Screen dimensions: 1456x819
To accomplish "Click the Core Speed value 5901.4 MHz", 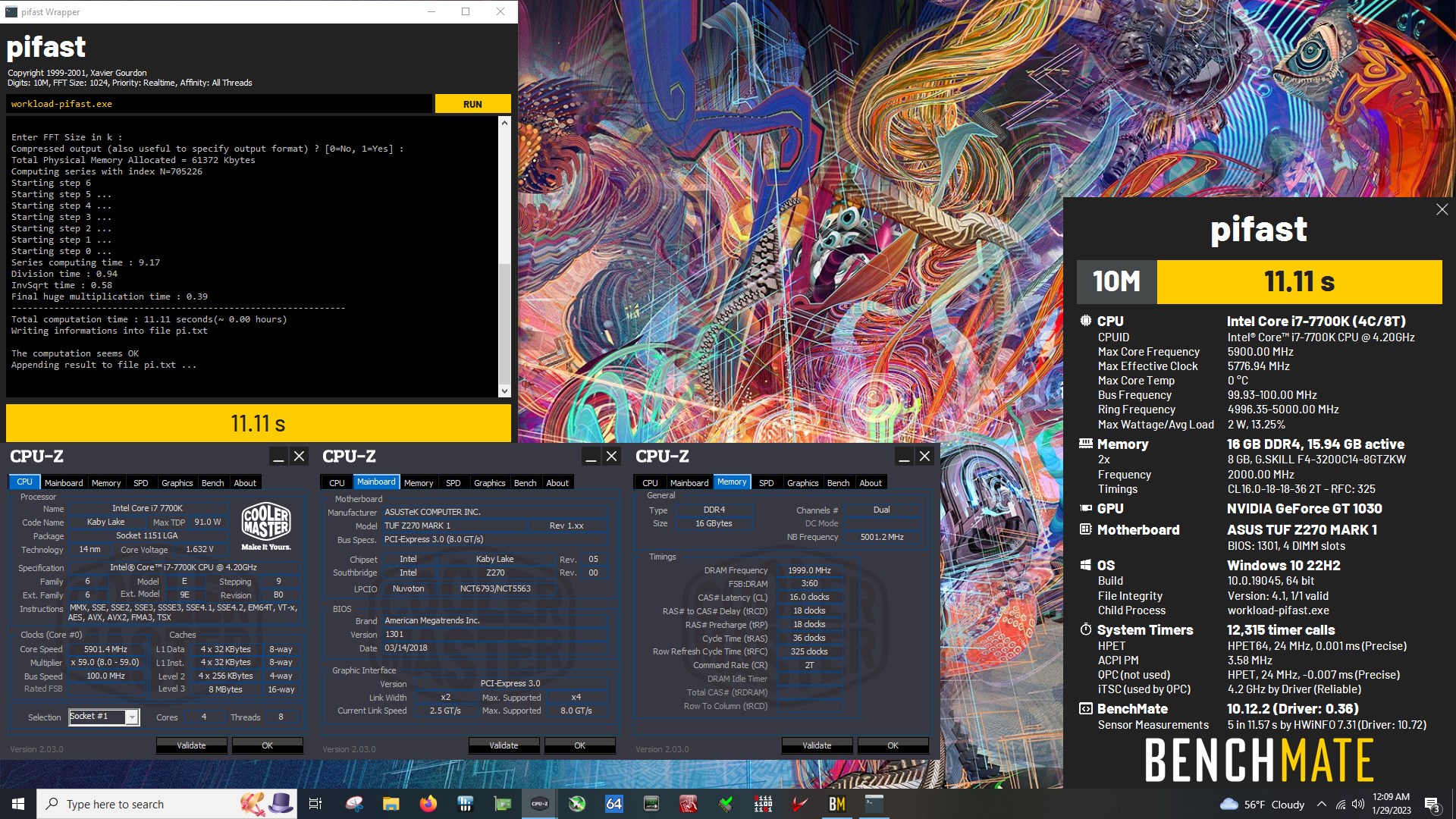I will tap(105, 649).
